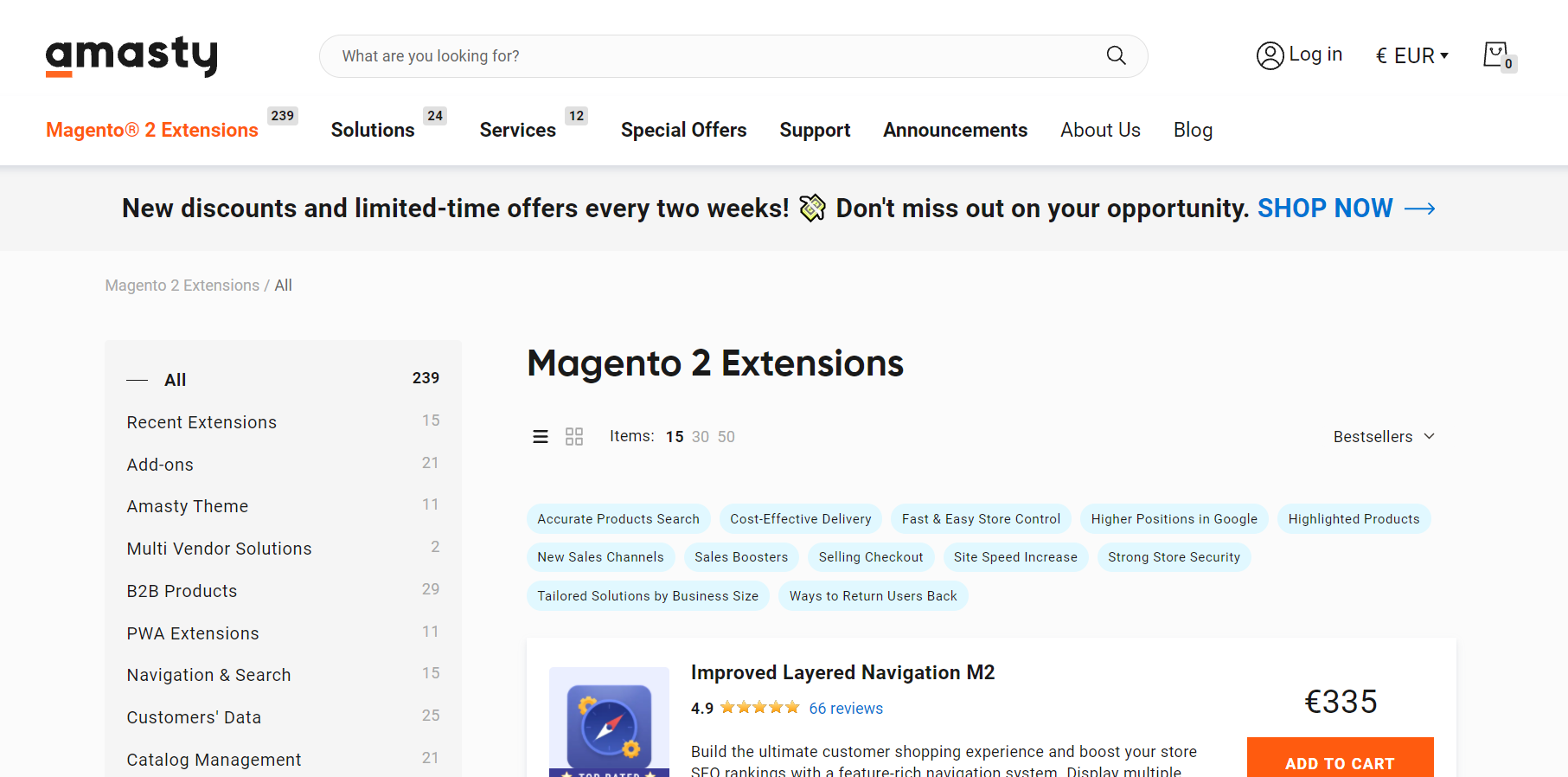Filter by Cost-Effective Delivery tag
This screenshot has width=1568, height=777.
801,519
